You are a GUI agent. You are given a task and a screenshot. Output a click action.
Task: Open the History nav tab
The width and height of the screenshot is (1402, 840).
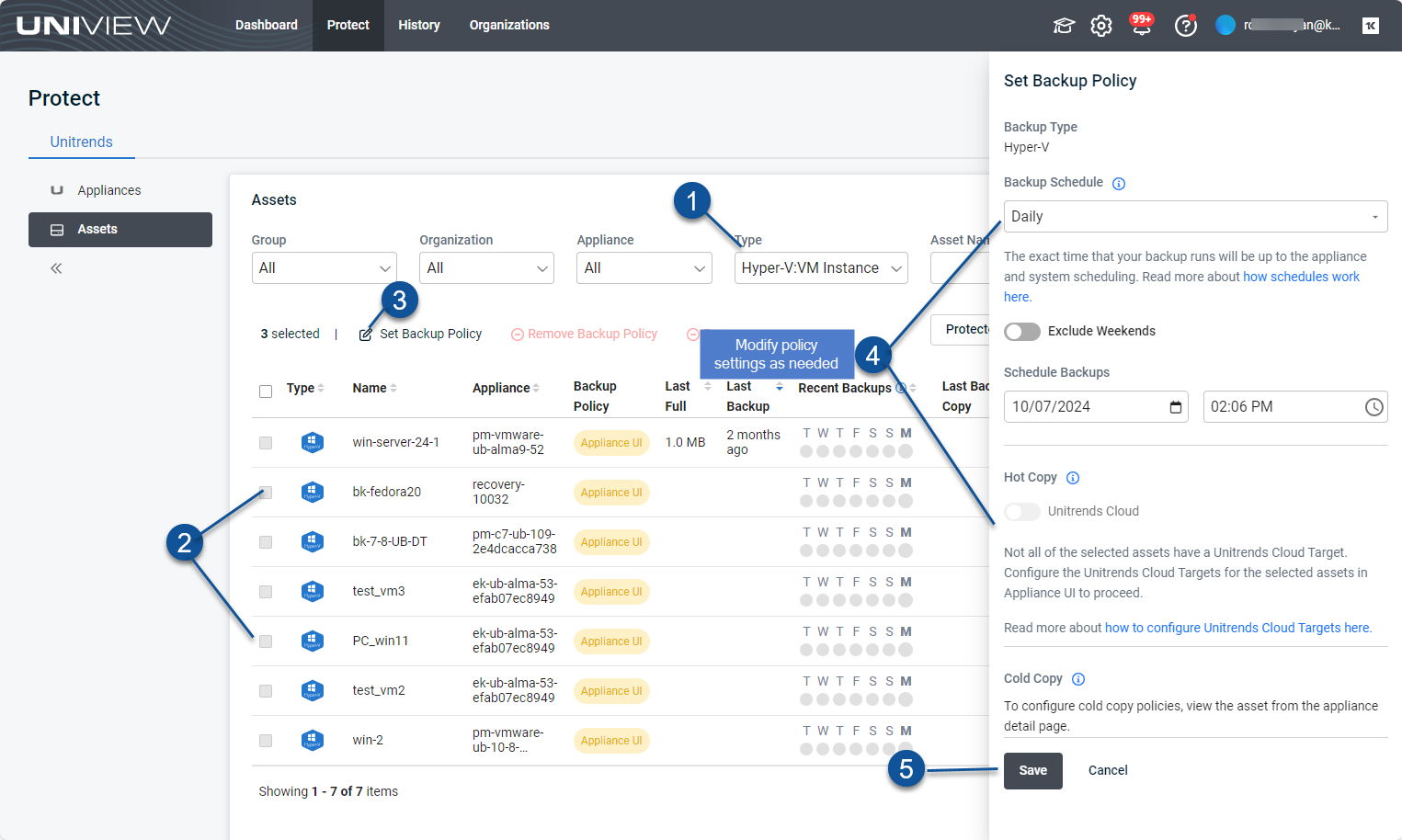tap(419, 26)
